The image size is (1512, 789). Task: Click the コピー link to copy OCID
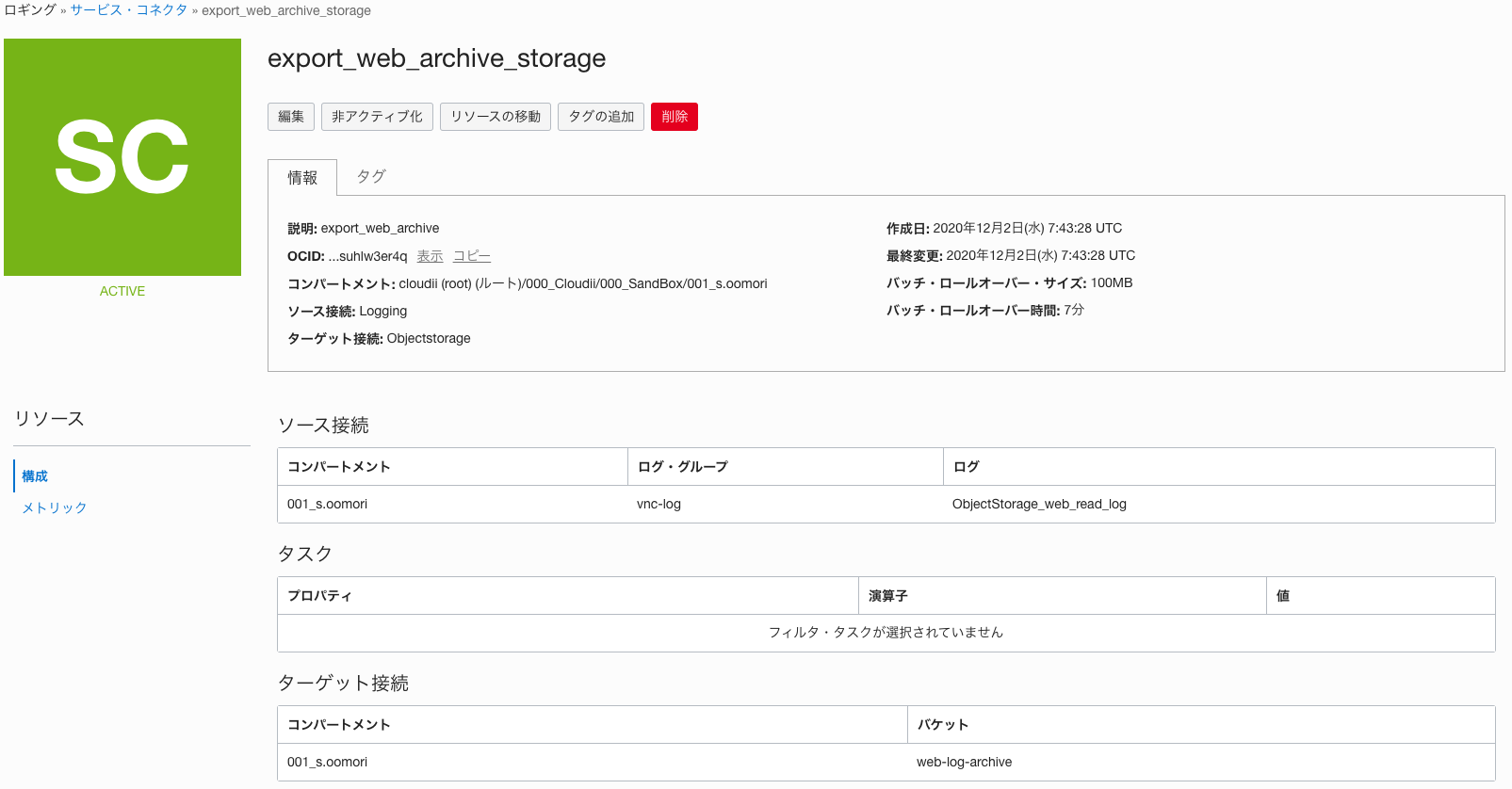click(471, 256)
